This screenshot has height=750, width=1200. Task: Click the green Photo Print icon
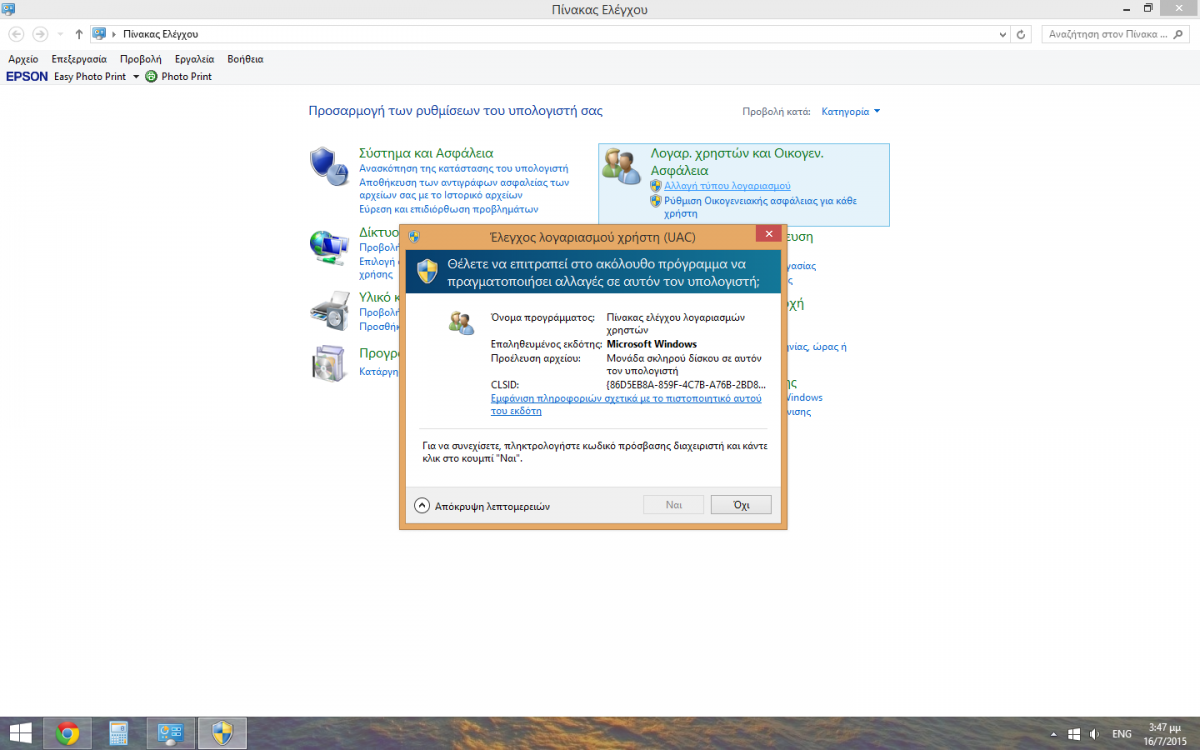151,76
